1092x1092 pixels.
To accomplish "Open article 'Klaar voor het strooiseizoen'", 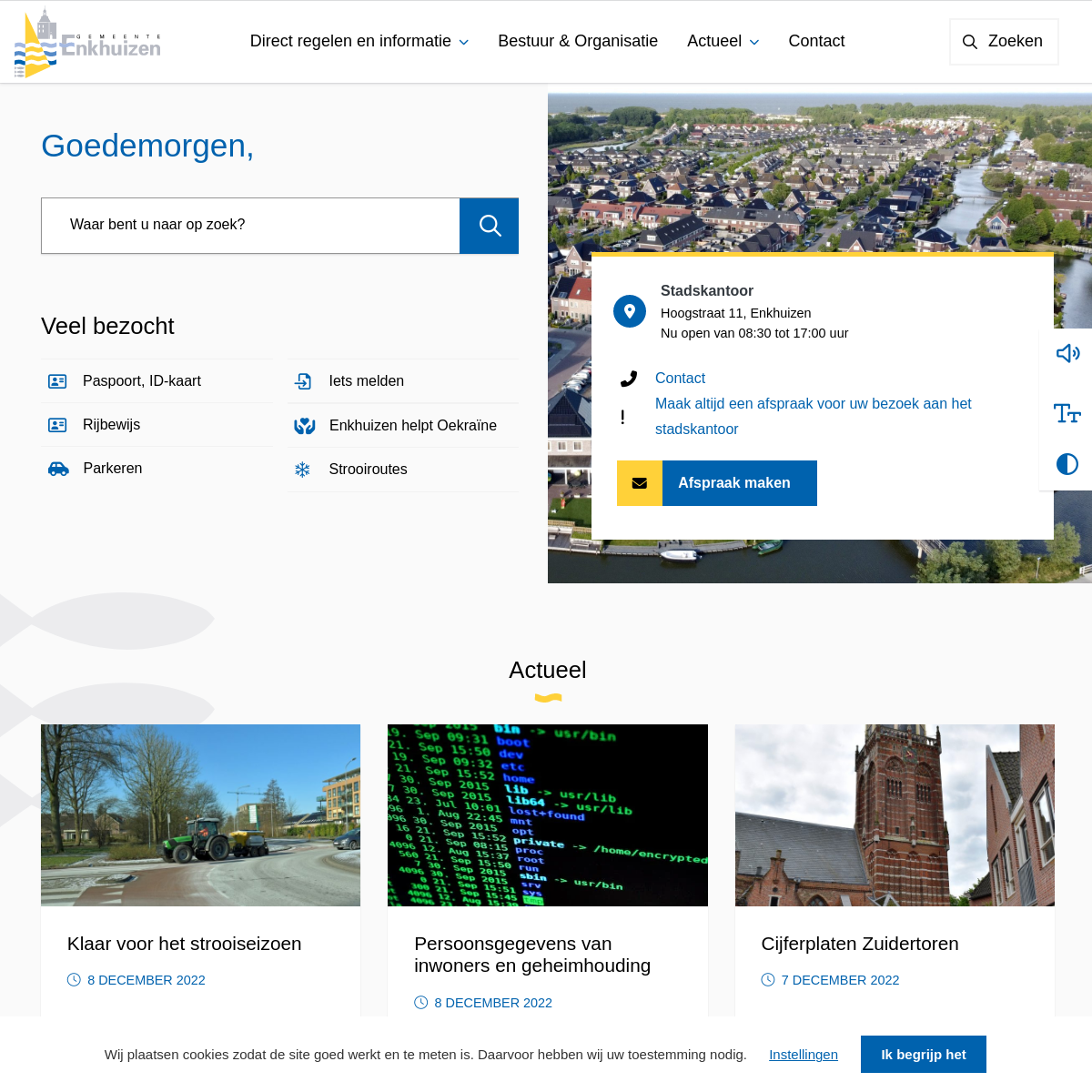I will (184, 944).
